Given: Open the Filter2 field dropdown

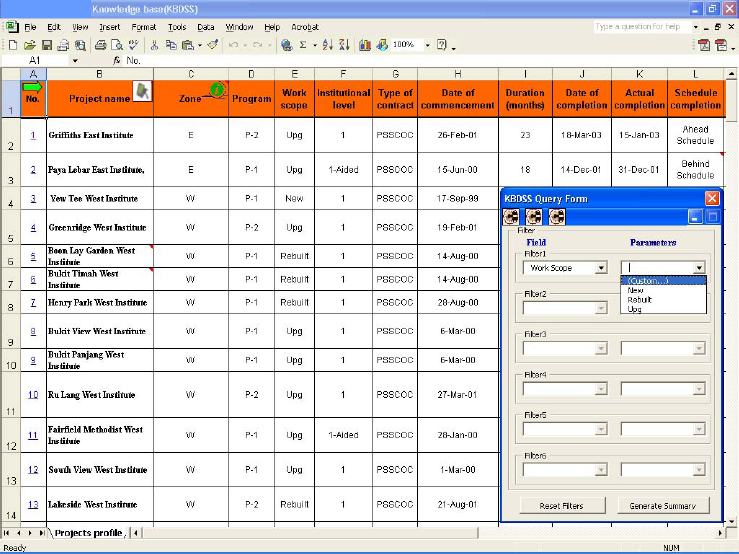Looking at the screenshot, I should click(601, 308).
